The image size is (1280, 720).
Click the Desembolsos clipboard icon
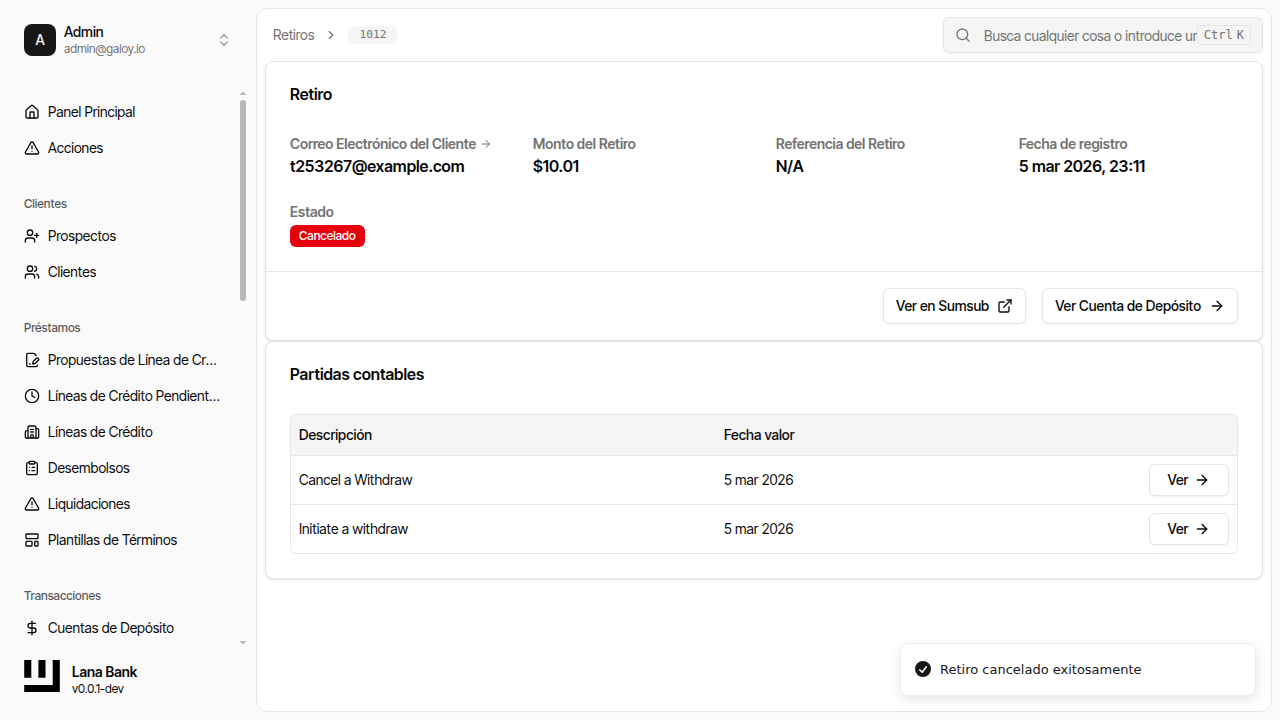[32, 468]
